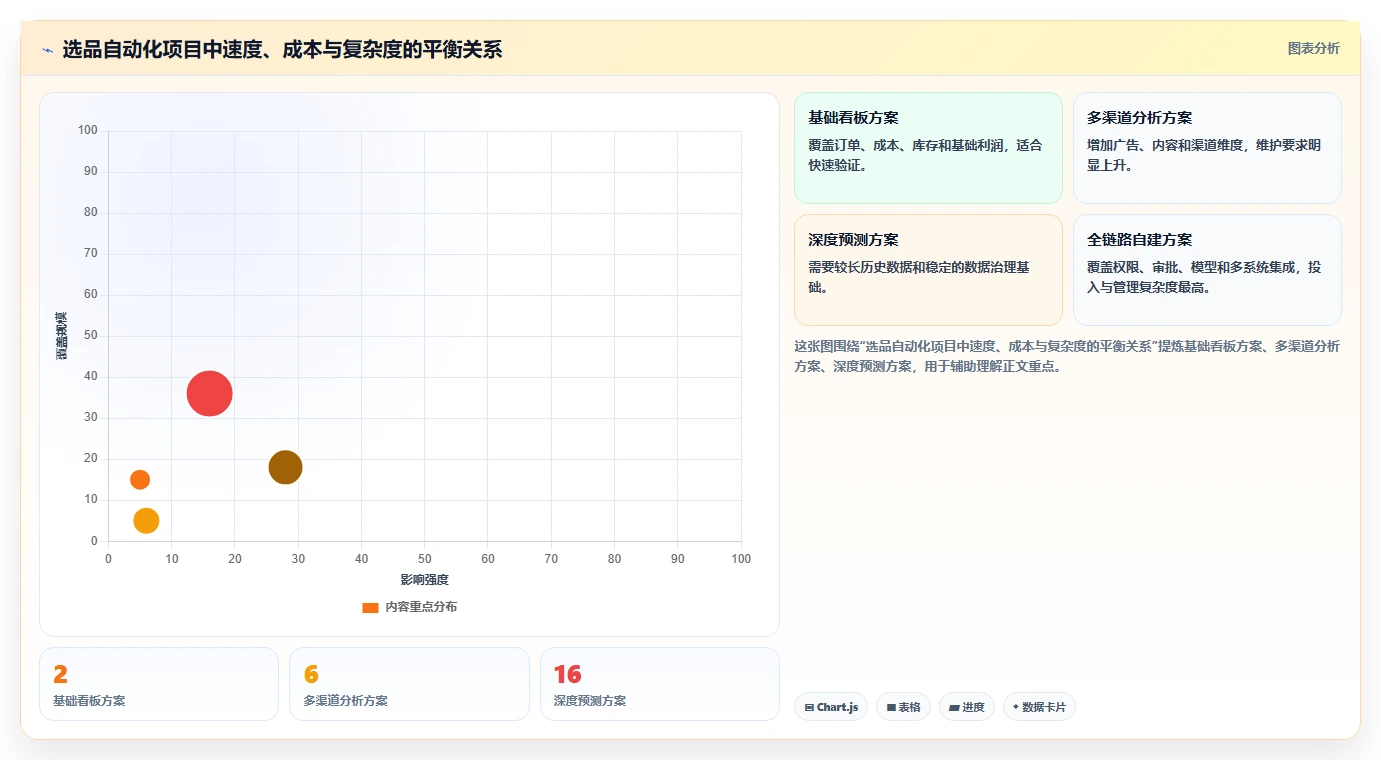Click the 需要较长历史数据 description text
The width and height of the screenshot is (1381, 760).
pyautogui.click(x=919, y=277)
